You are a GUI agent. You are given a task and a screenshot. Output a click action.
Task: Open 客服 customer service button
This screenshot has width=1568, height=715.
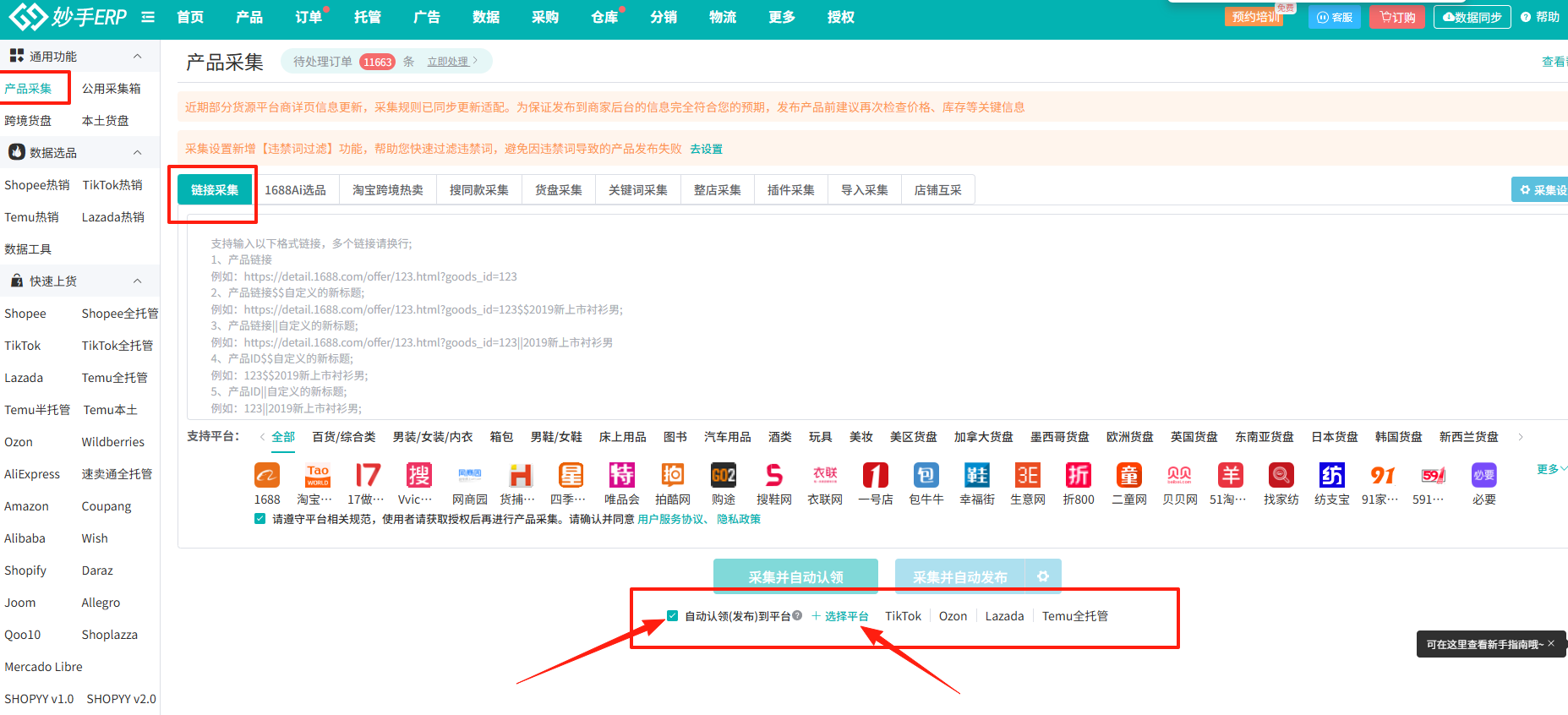click(x=1335, y=17)
